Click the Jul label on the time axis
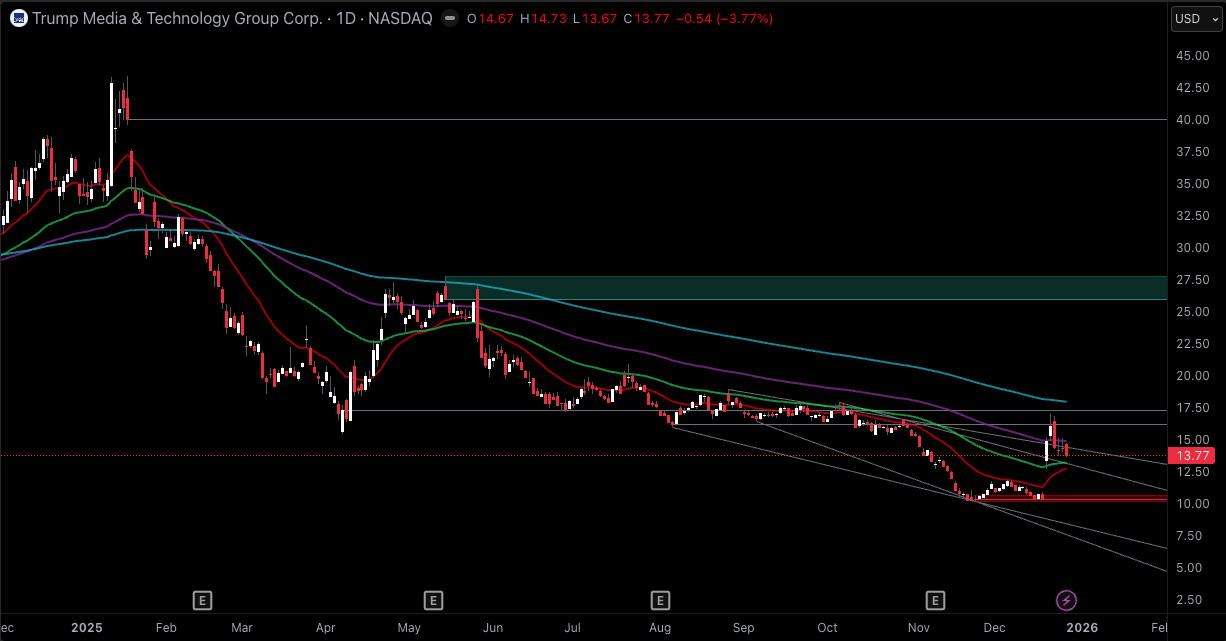The width and height of the screenshot is (1226, 641). tap(572, 628)
